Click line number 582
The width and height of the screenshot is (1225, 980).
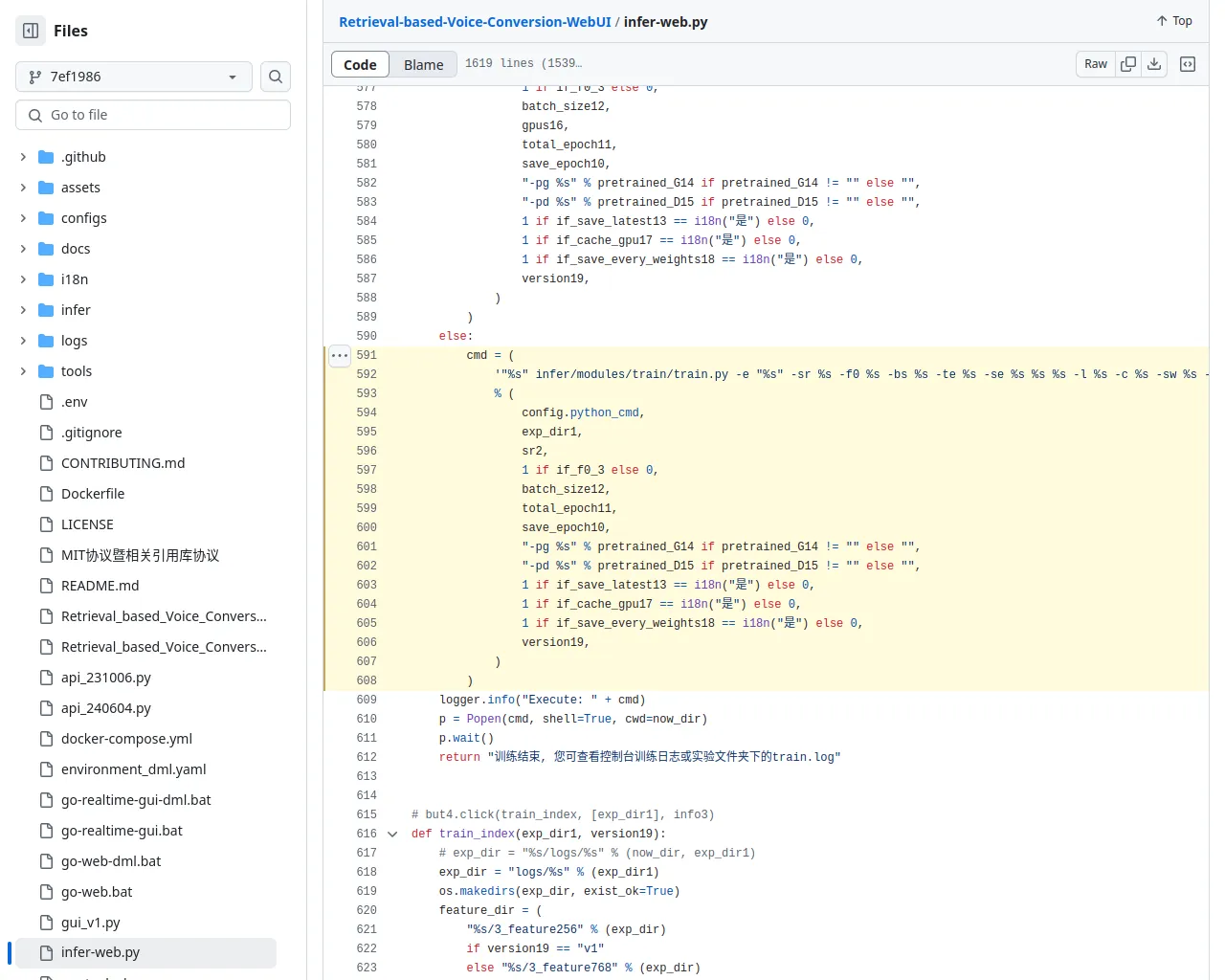[x=367, y=183]
